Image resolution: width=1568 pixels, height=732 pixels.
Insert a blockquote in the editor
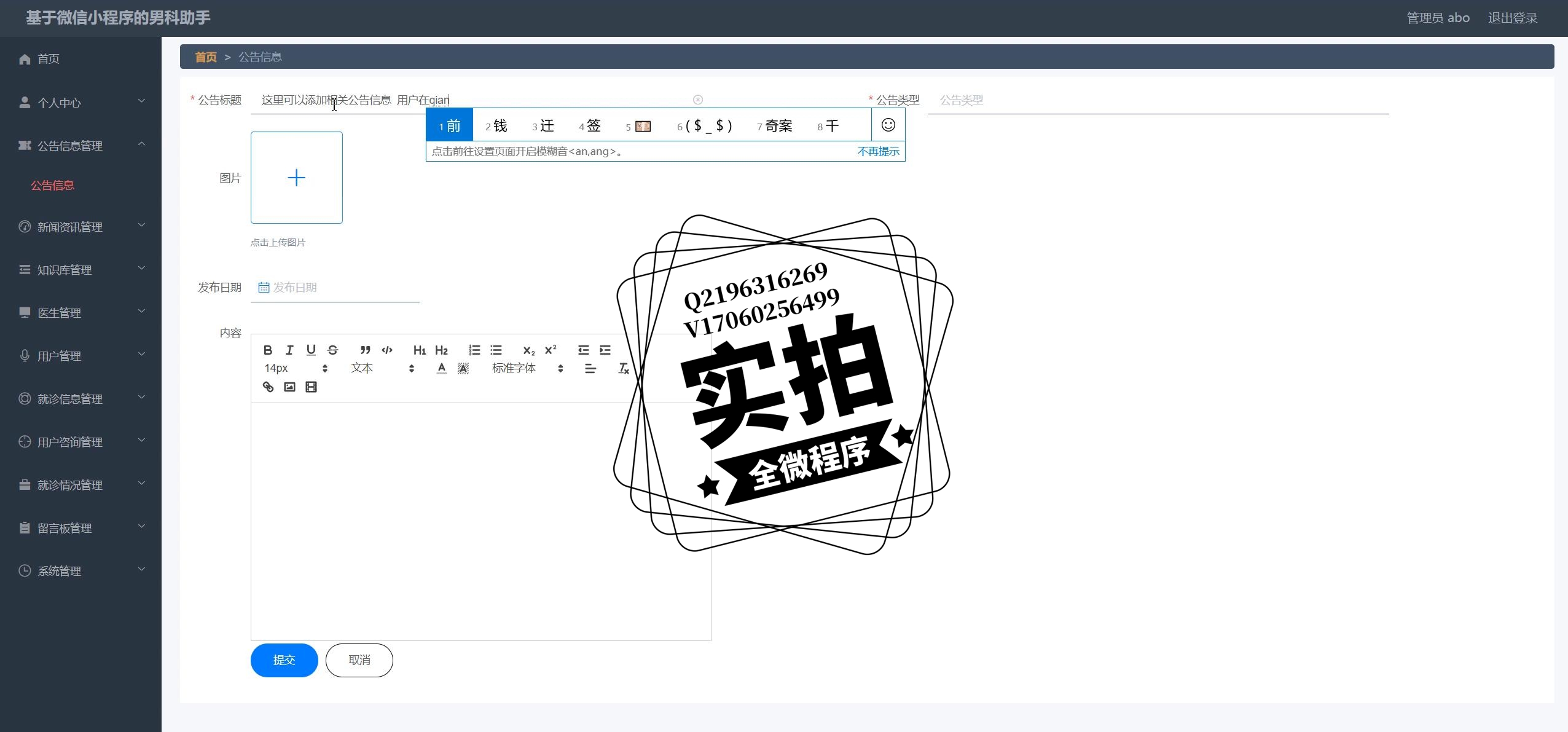pyautogui.click(x=365, y=350)
